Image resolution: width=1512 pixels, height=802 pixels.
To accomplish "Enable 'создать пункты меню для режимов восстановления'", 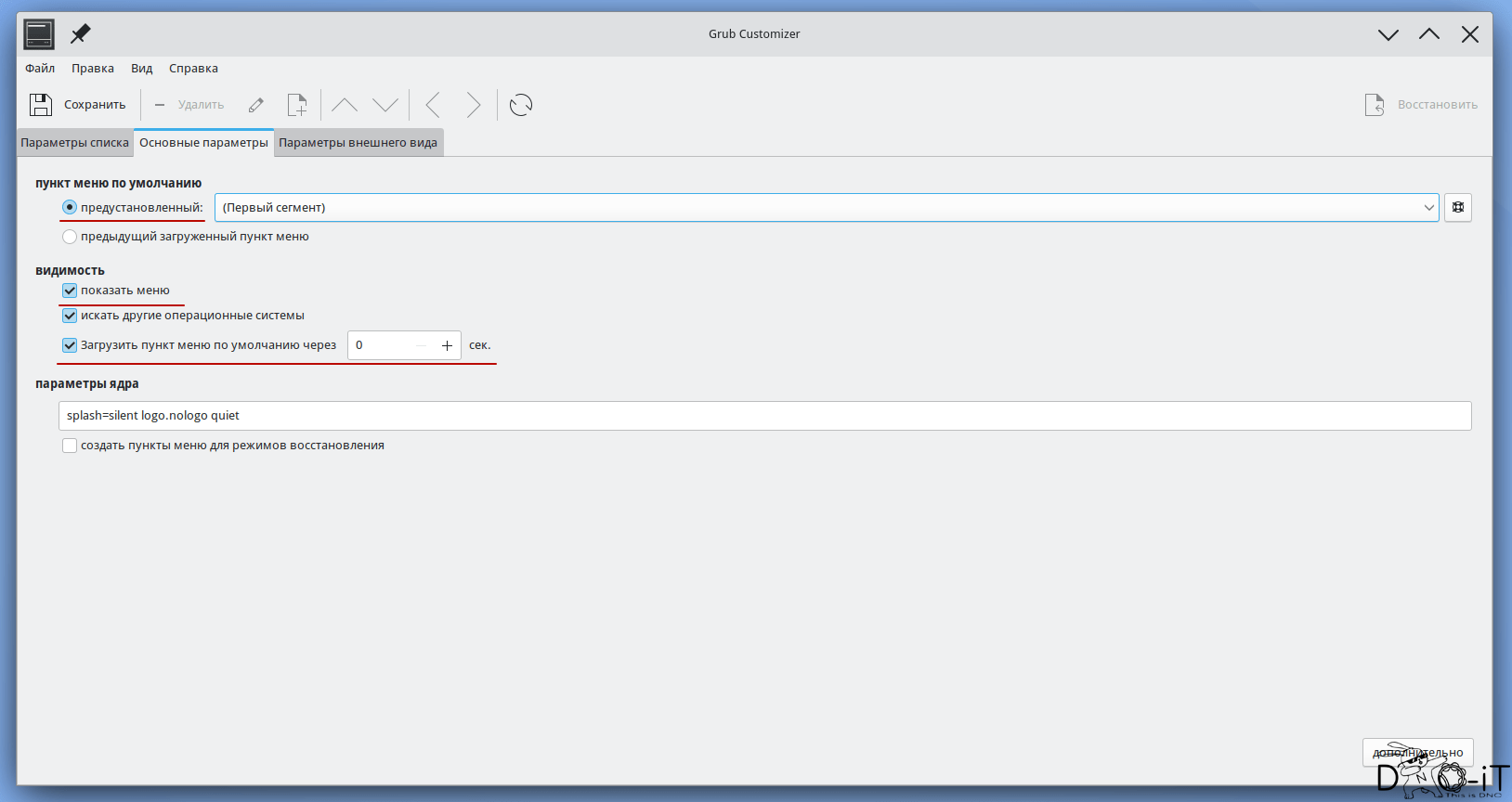I will point(70,446).
